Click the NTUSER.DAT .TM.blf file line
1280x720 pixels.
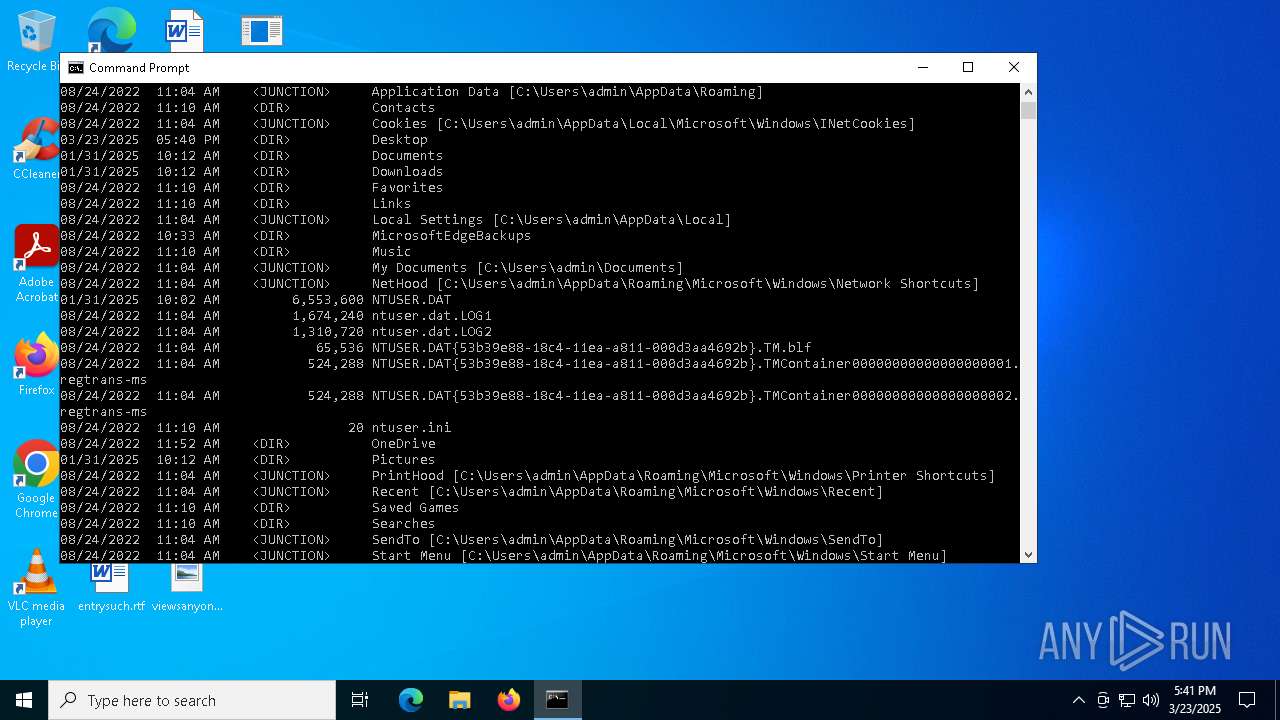(x=436, y=347)
